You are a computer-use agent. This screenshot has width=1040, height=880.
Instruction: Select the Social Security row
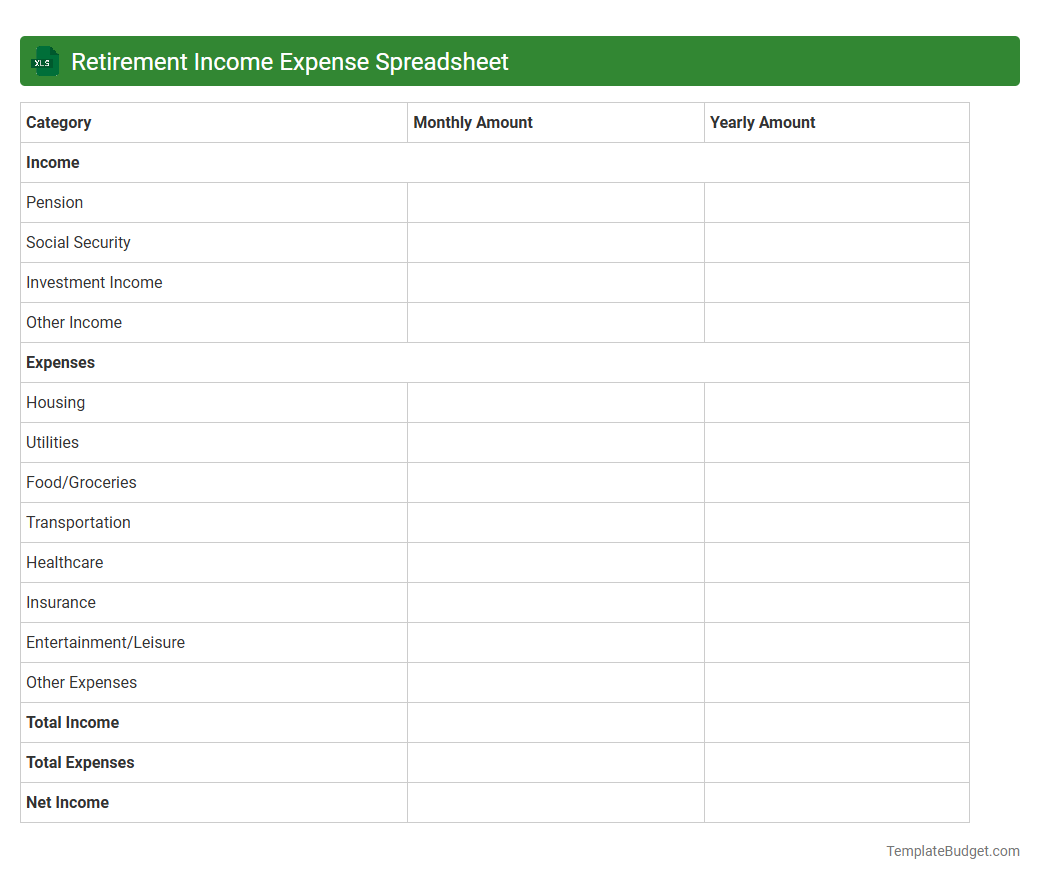[78, 242]
